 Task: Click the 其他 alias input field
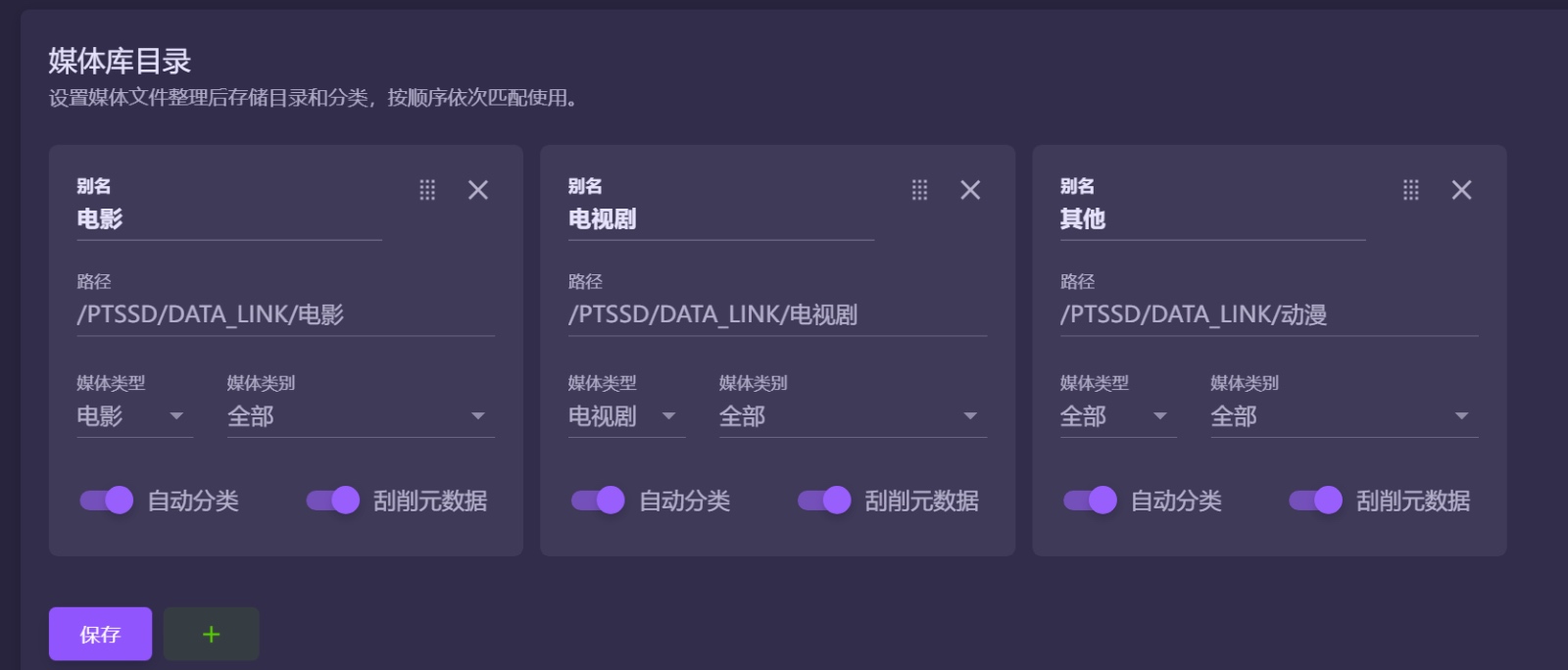[1211, 219]
